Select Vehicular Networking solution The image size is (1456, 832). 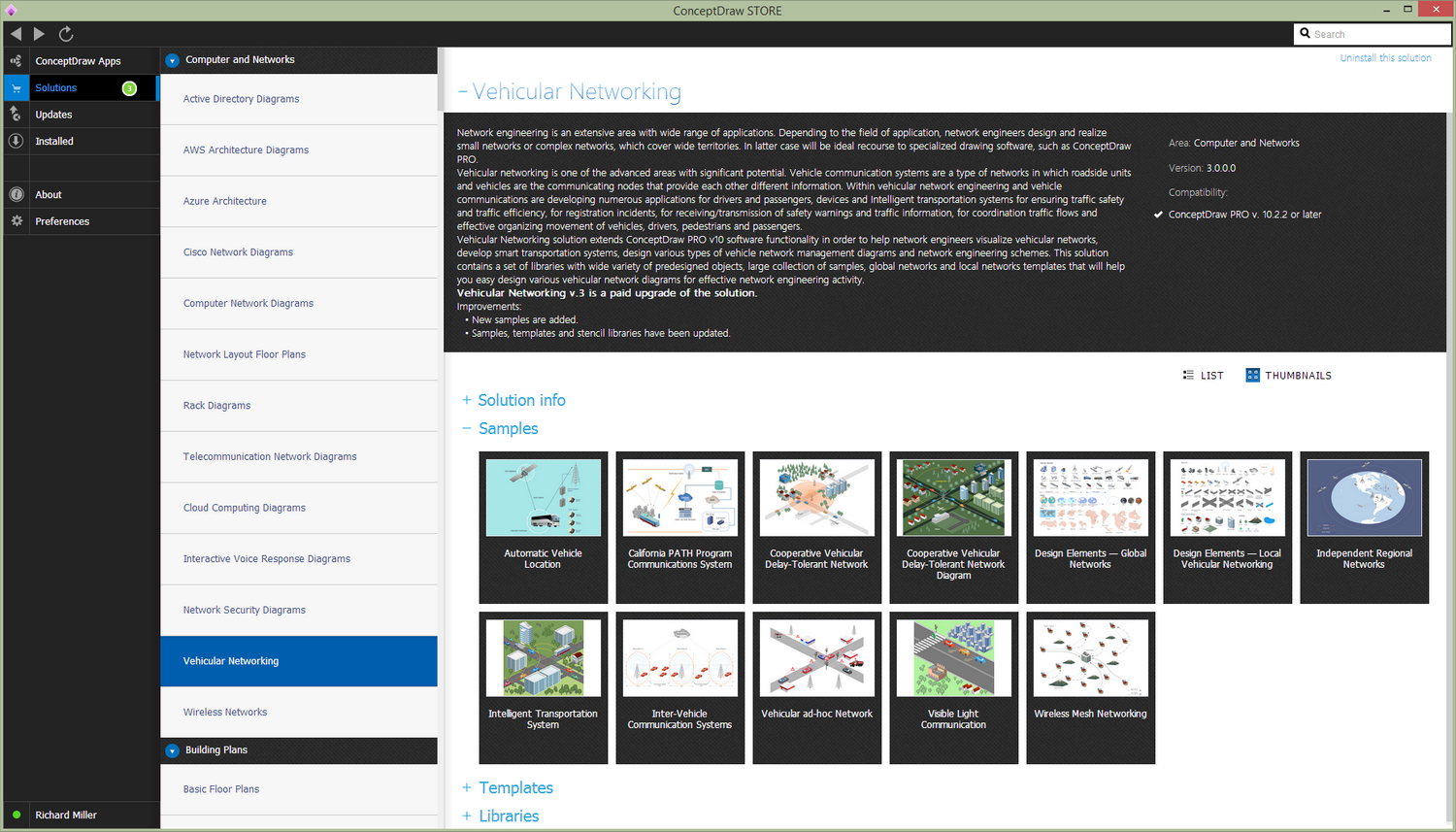(x=299, y=661)
